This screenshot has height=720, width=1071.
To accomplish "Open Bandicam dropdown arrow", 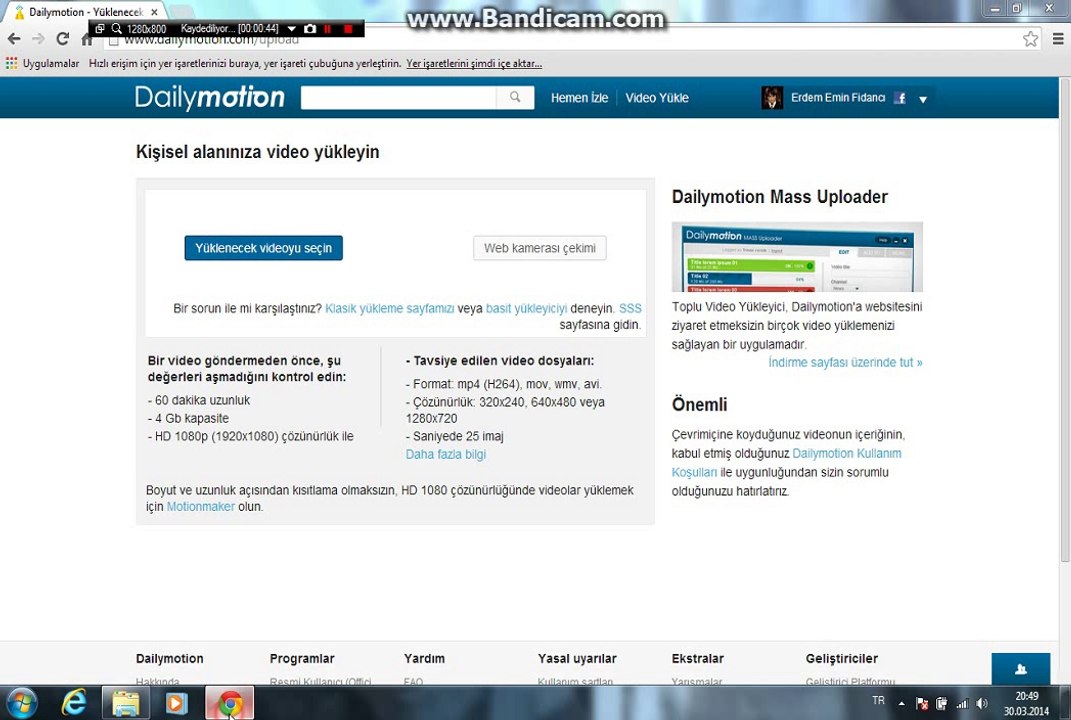I will coord(292,29).
